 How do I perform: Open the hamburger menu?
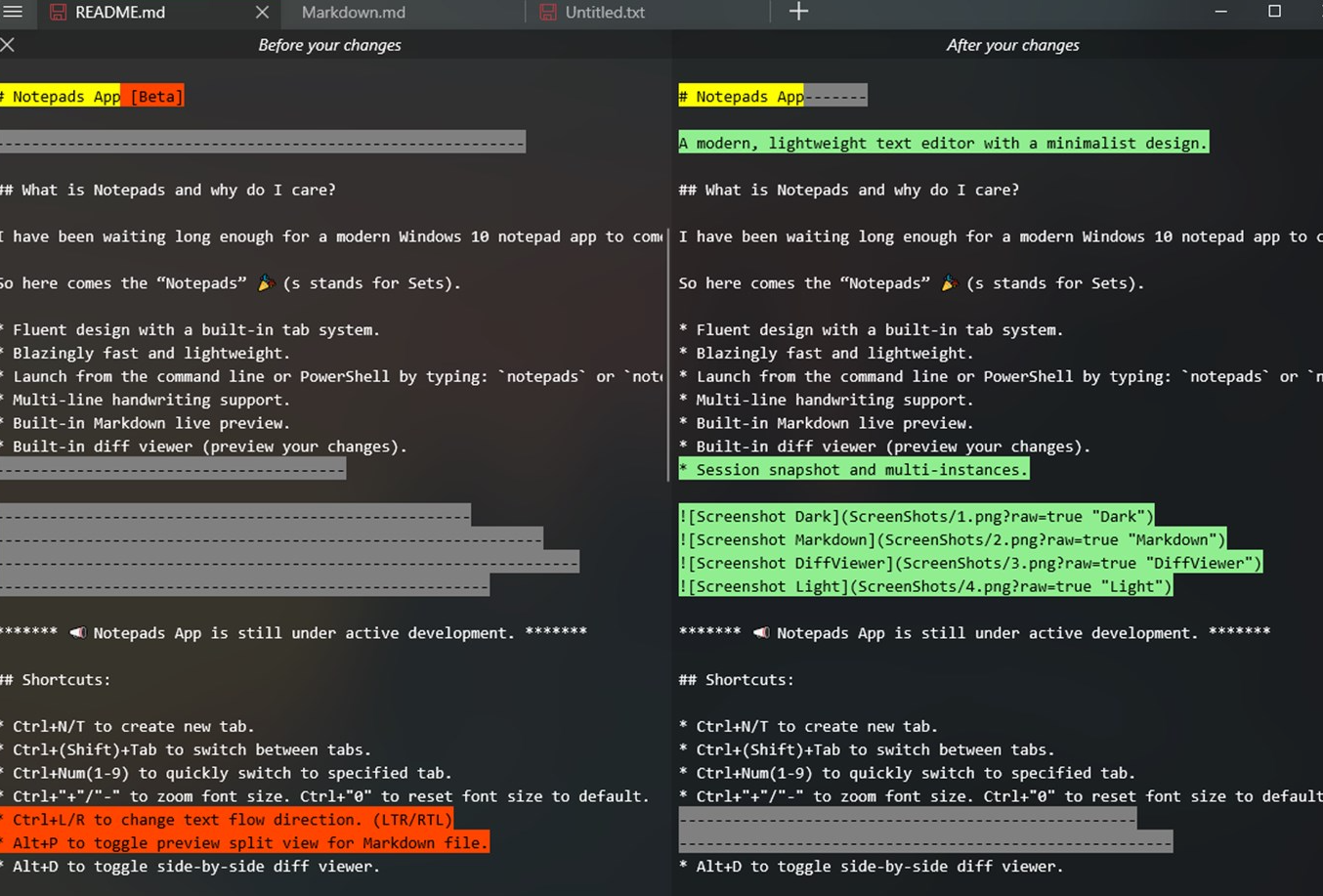coord(13,12)
